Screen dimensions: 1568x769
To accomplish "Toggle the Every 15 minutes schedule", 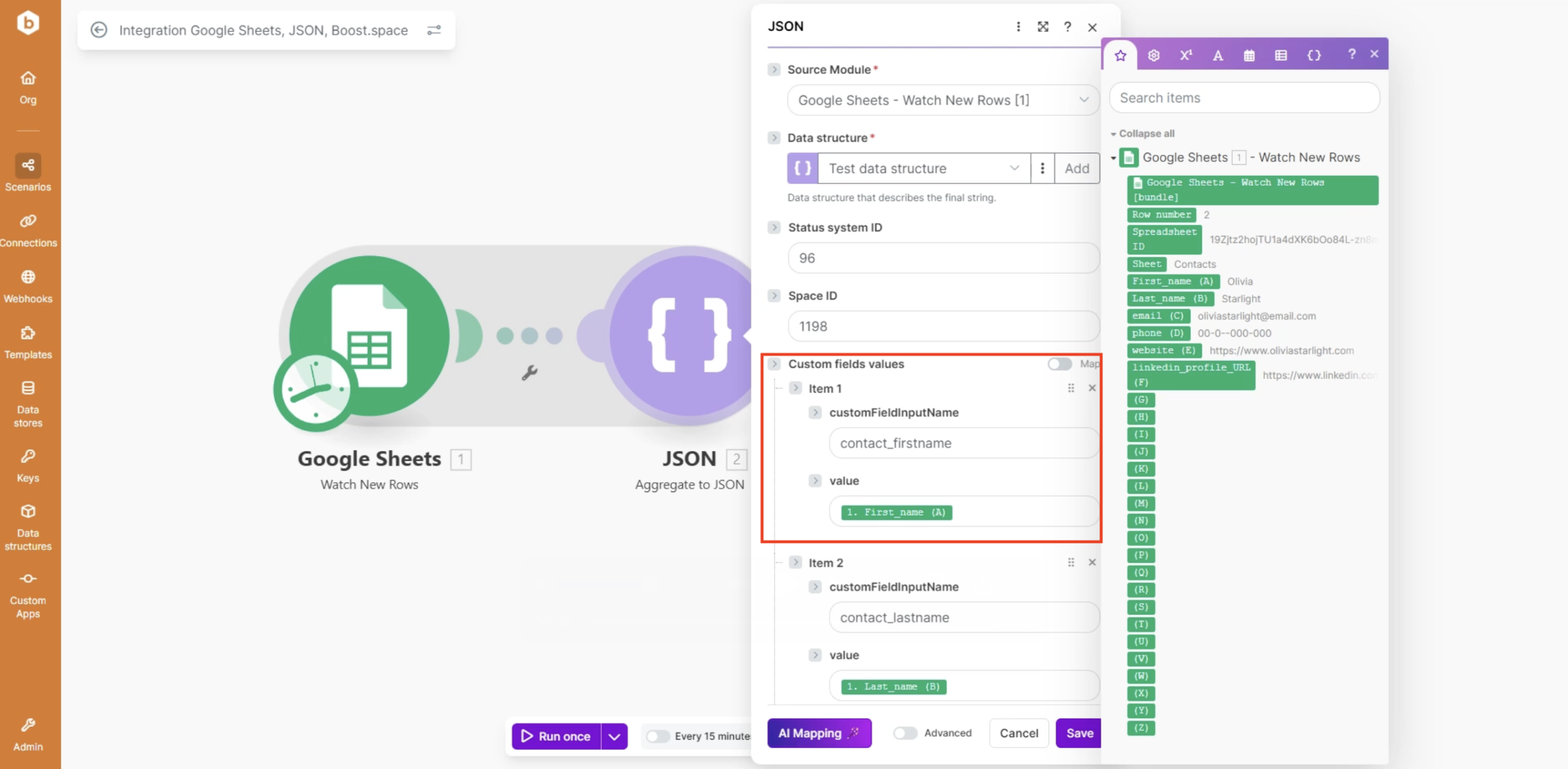I will [x=658, y=736].
